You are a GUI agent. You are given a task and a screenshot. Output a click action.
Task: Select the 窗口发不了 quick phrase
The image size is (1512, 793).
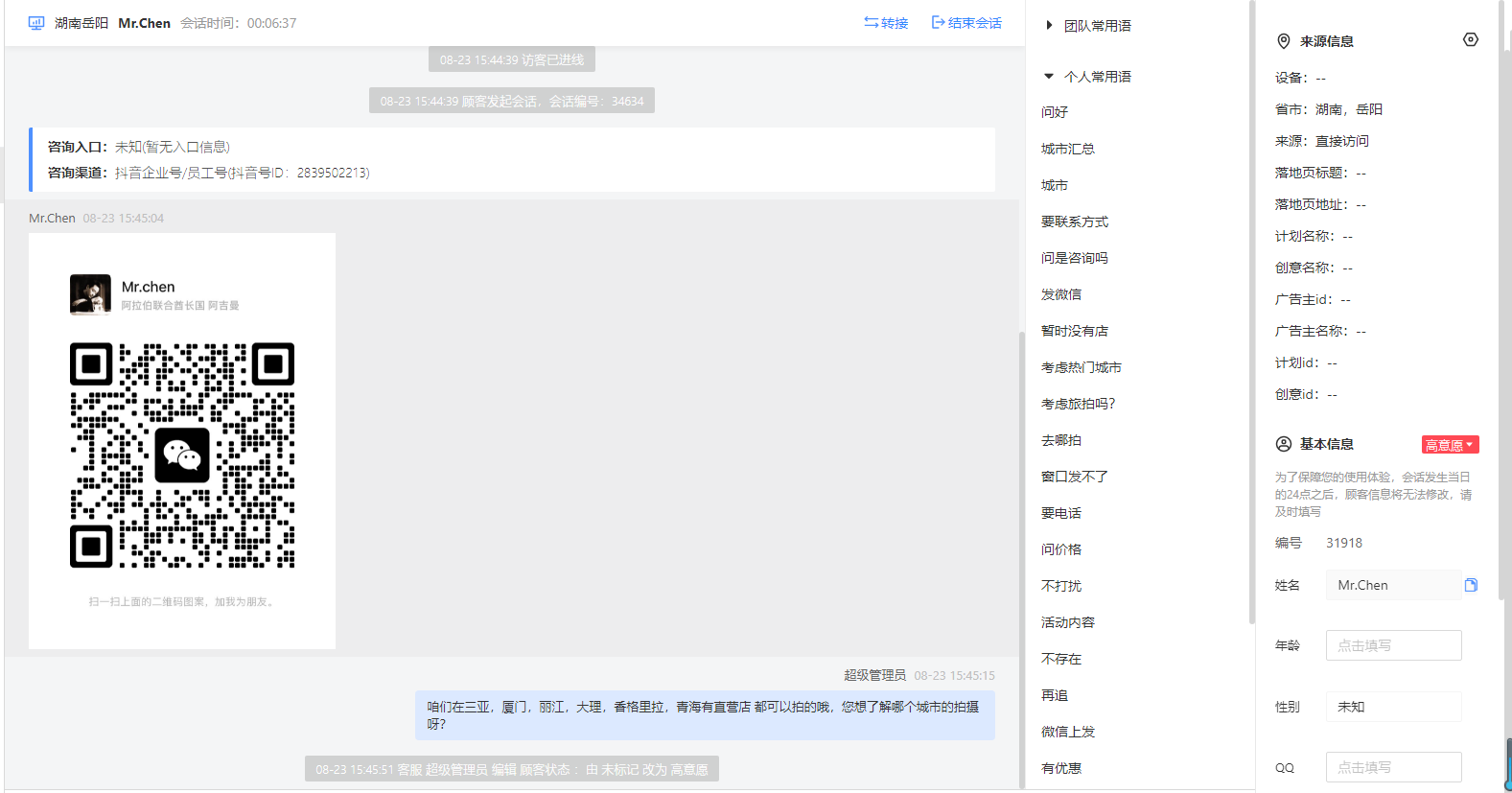[x=1075, y=477]
